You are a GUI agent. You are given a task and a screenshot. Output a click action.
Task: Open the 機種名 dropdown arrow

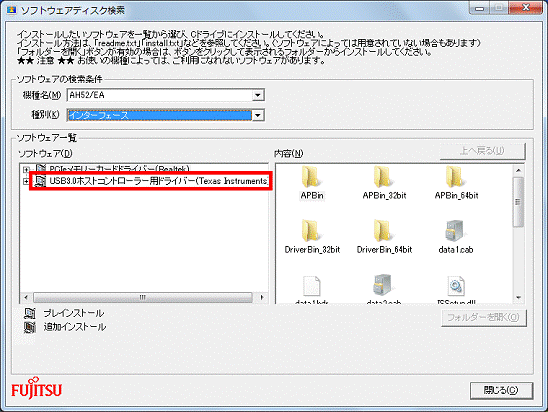(258, 95)
